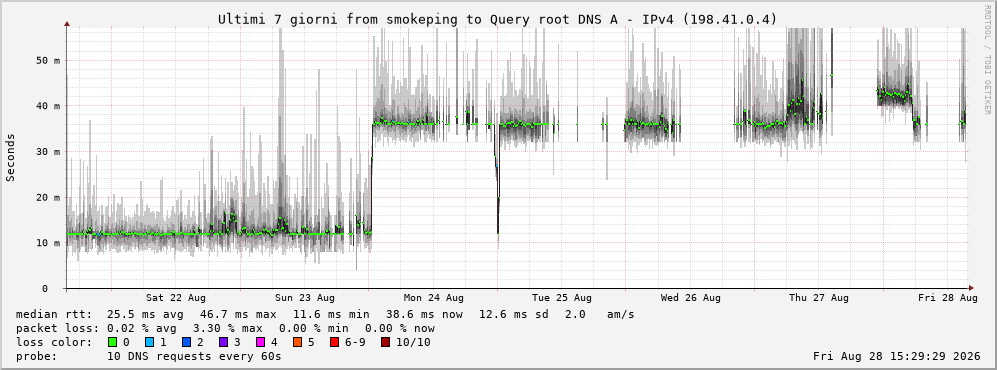
Task: Click the light blue loss color 1 swatch
Action: point(149,342)
